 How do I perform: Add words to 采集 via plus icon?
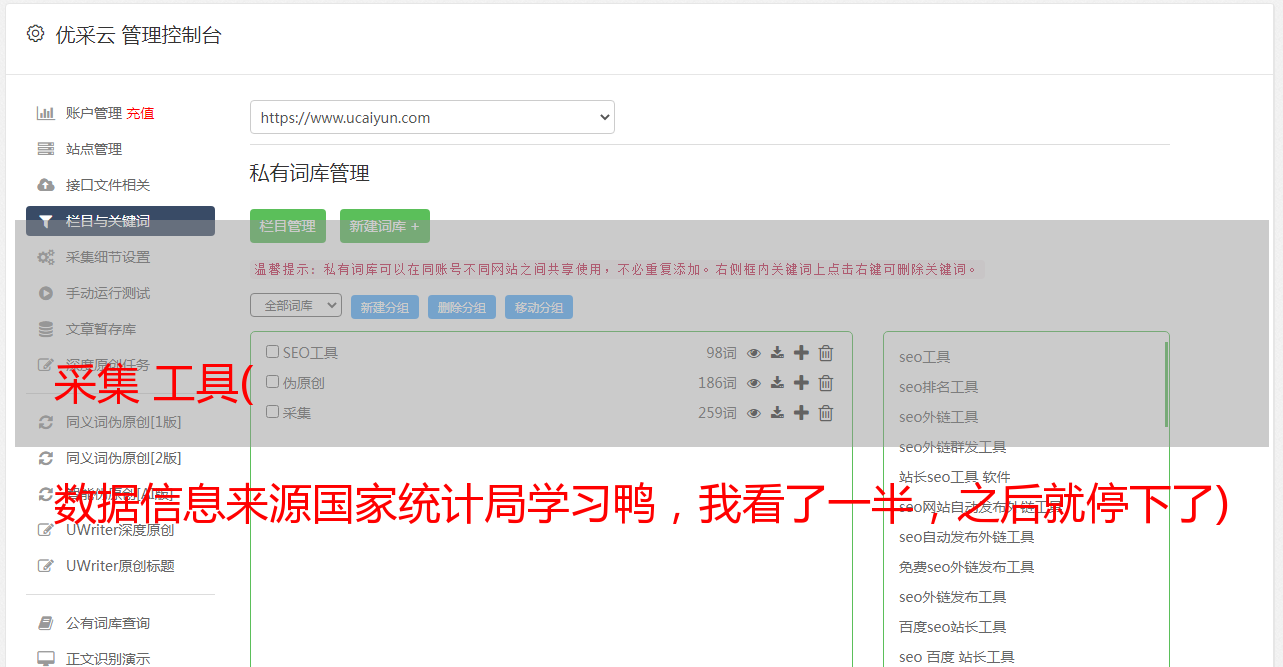click(801, 413)
